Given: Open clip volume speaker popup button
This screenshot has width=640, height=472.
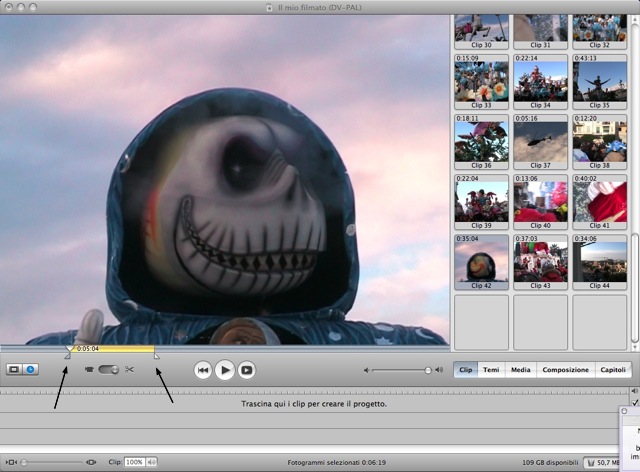Looking at the screenshot, I should pyautogui.click(x=151, y=462).
